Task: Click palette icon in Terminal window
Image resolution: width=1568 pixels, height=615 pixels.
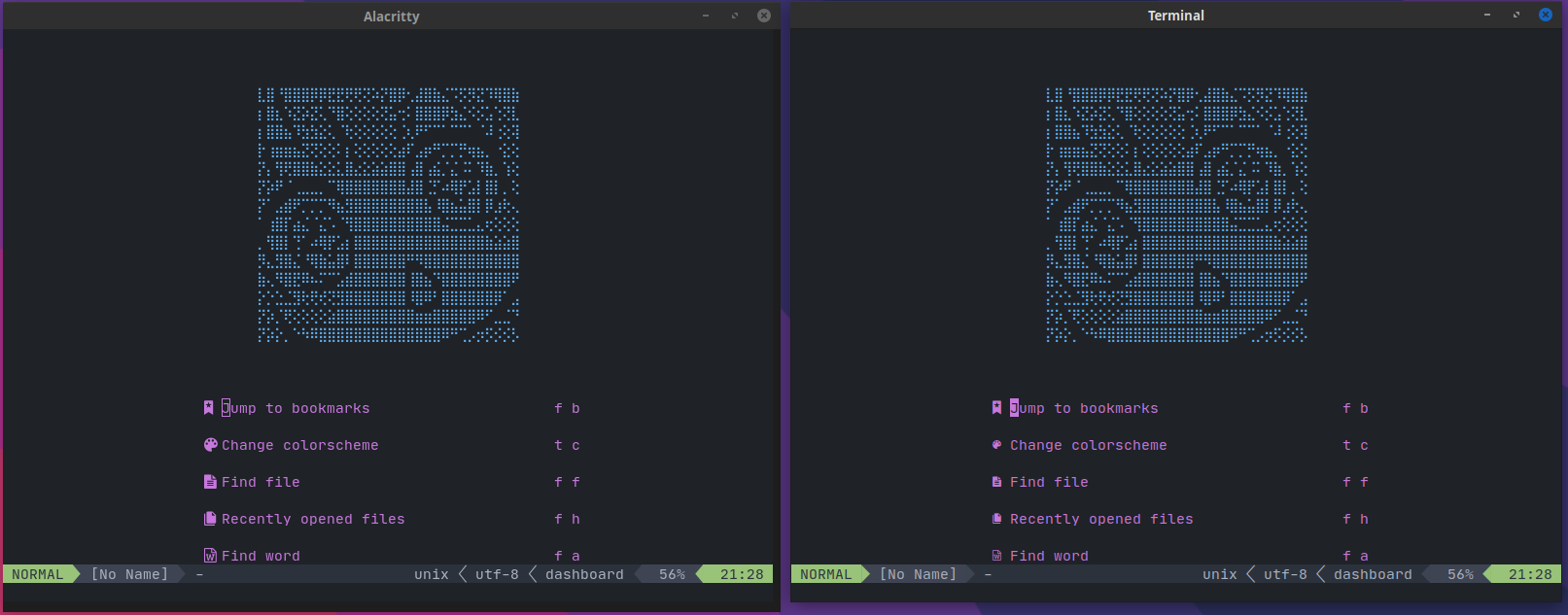Action: point(996,445)
